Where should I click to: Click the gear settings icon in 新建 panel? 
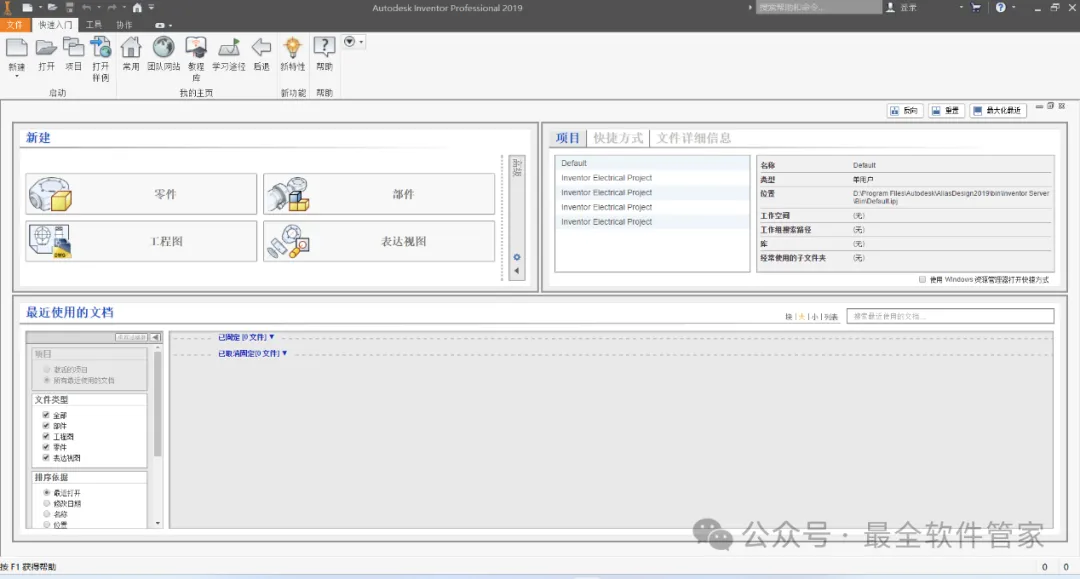(517, 257)
